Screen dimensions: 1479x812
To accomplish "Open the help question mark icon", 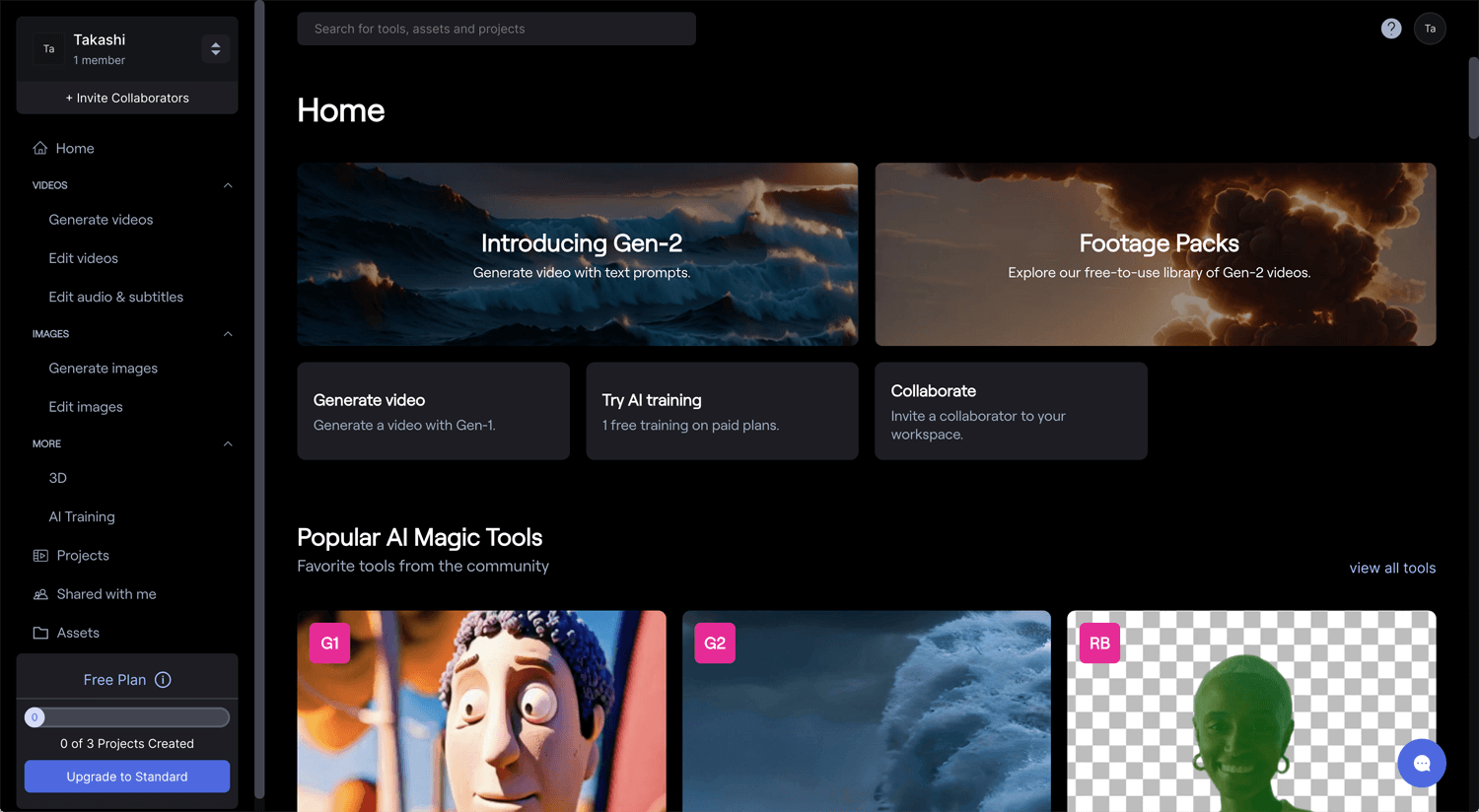I will pos(1390,29).
